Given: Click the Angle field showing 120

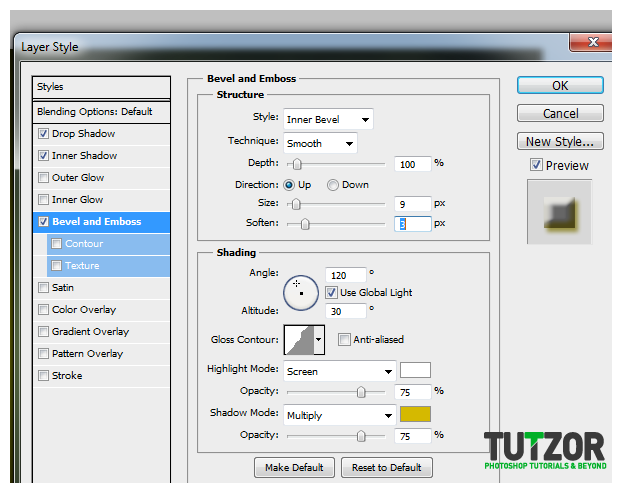Looking at the screenshot, I should coord(346,275).
